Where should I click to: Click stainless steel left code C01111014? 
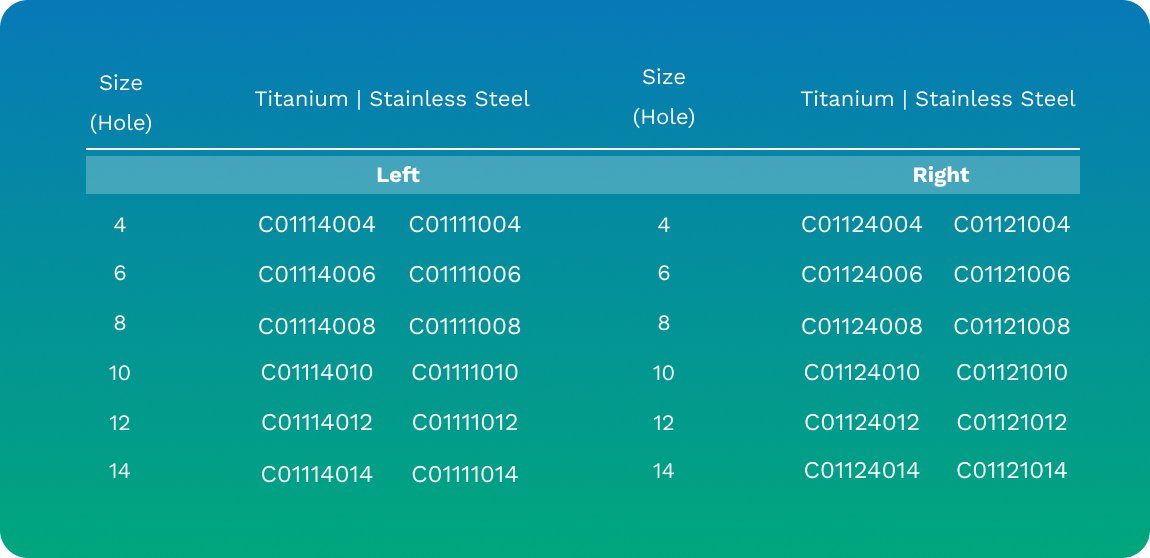click(x=465, y=474)
